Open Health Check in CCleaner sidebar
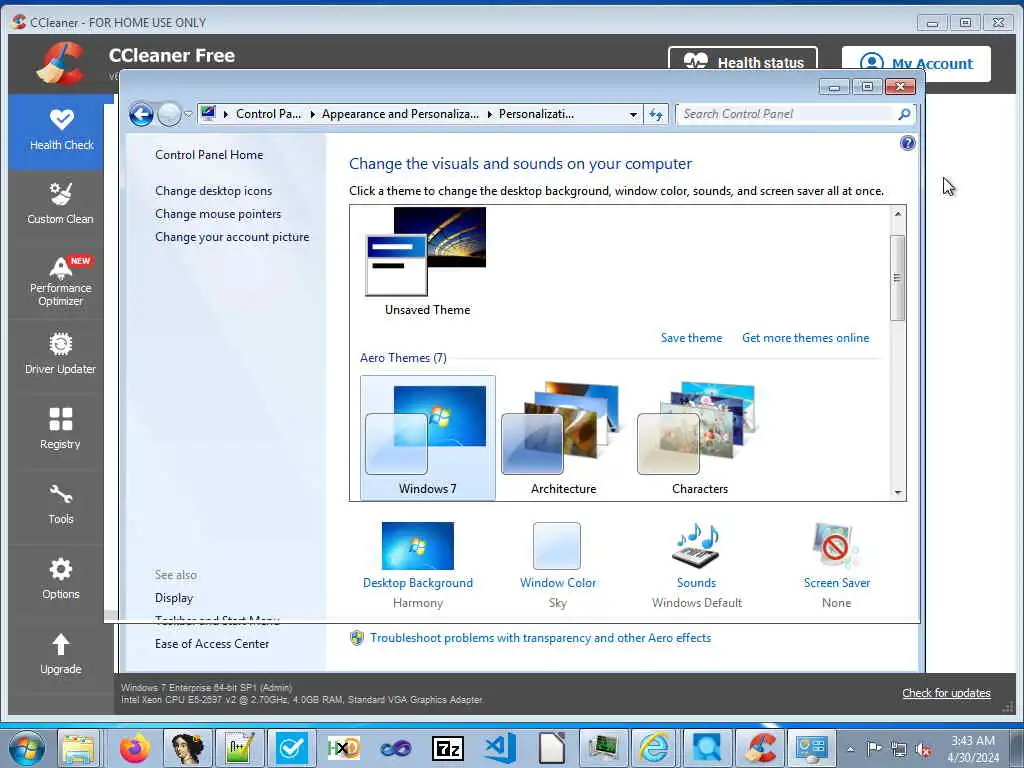Image resolution: width=1024 pixels, height=768 pixels. tap(61, 131)
